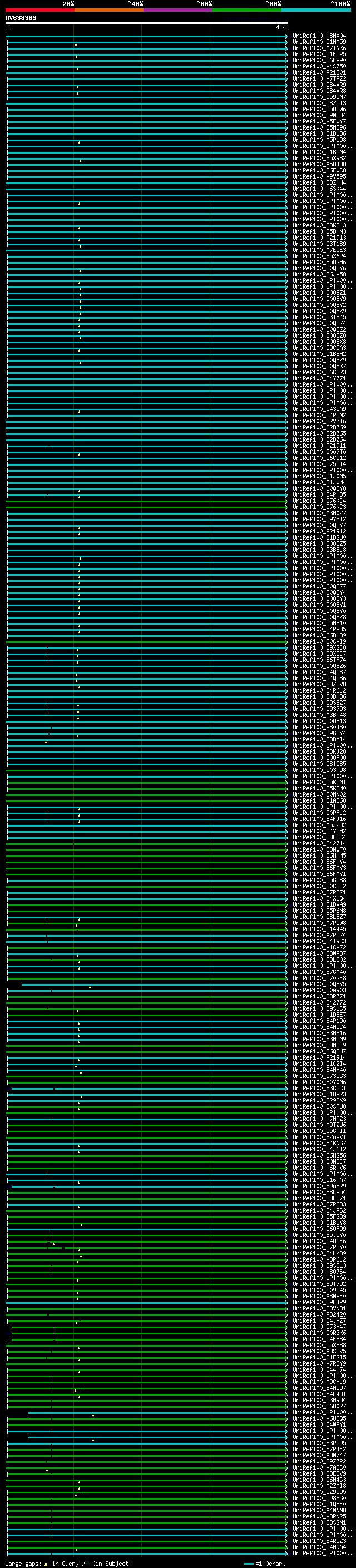The width and height of the screenshot is (356, 1568).
Task: Select the cyan ~100% legend segment
Action: pos(315,10)
